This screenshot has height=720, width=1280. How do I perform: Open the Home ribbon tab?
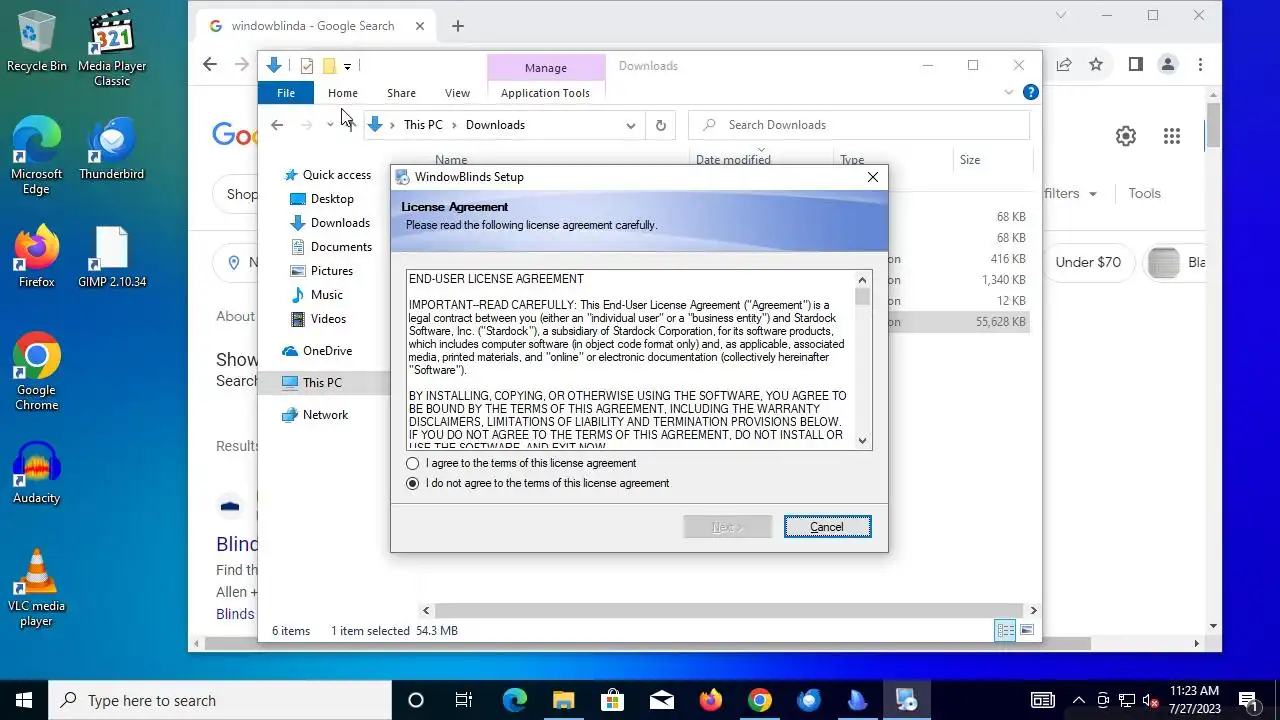[x=343, y=93]
